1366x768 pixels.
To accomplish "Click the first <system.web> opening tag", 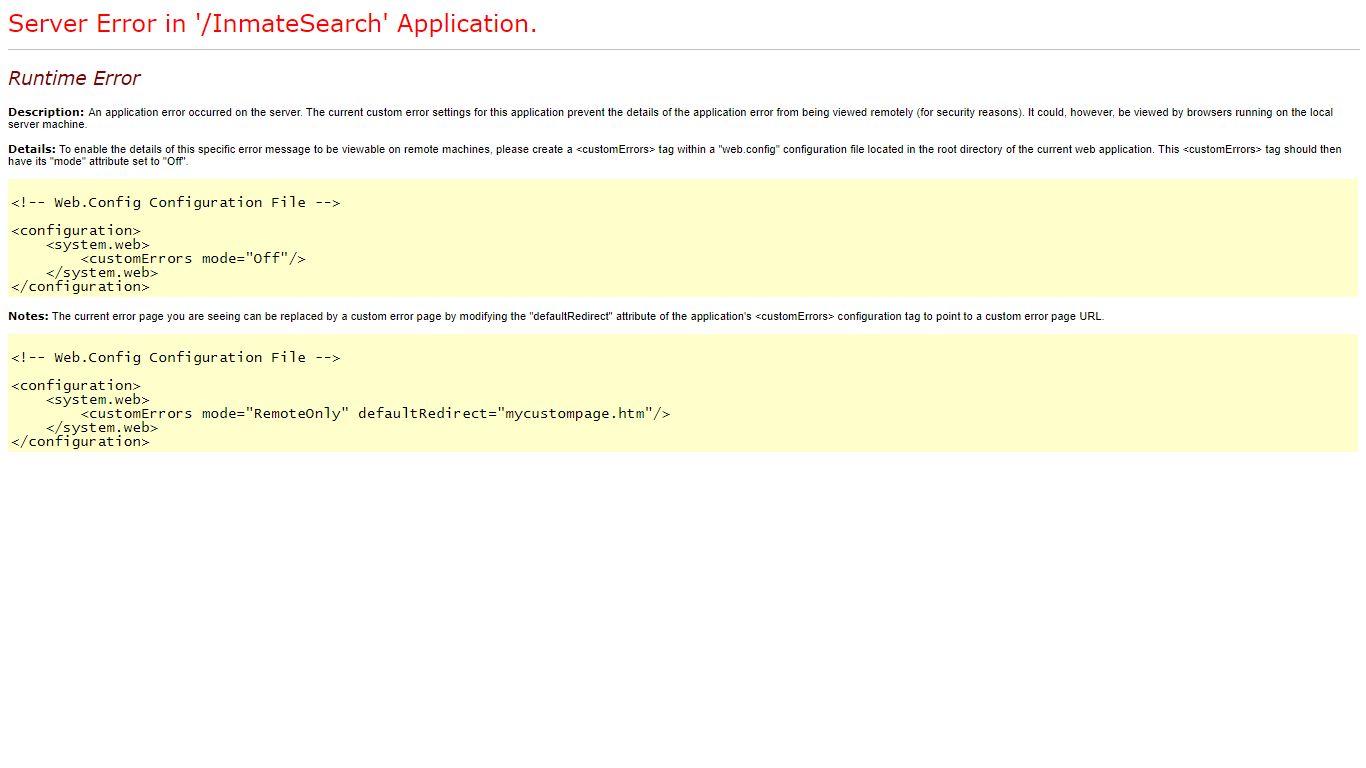I will click(x=98, y=244).
